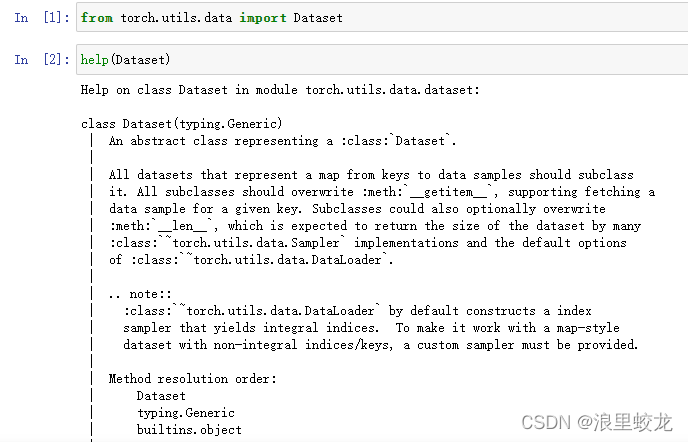
Task: Click the 'help' function name in cell two
Action: [x=94, y=59]
